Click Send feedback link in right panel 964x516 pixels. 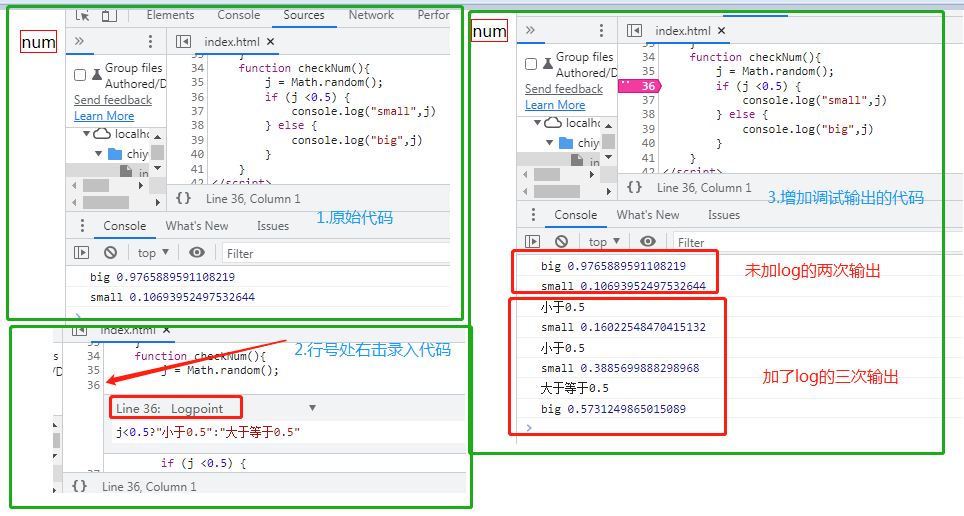point(564,89)
